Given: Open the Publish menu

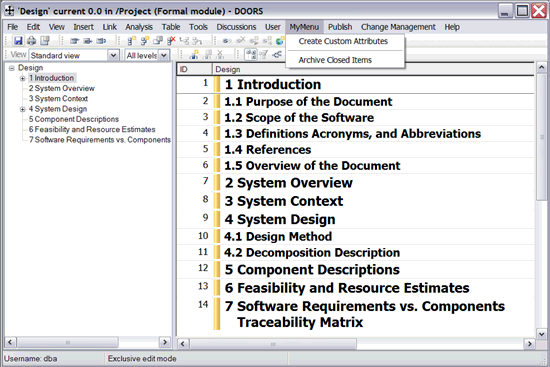Looking at the screenshot, I should click(340, 27).
